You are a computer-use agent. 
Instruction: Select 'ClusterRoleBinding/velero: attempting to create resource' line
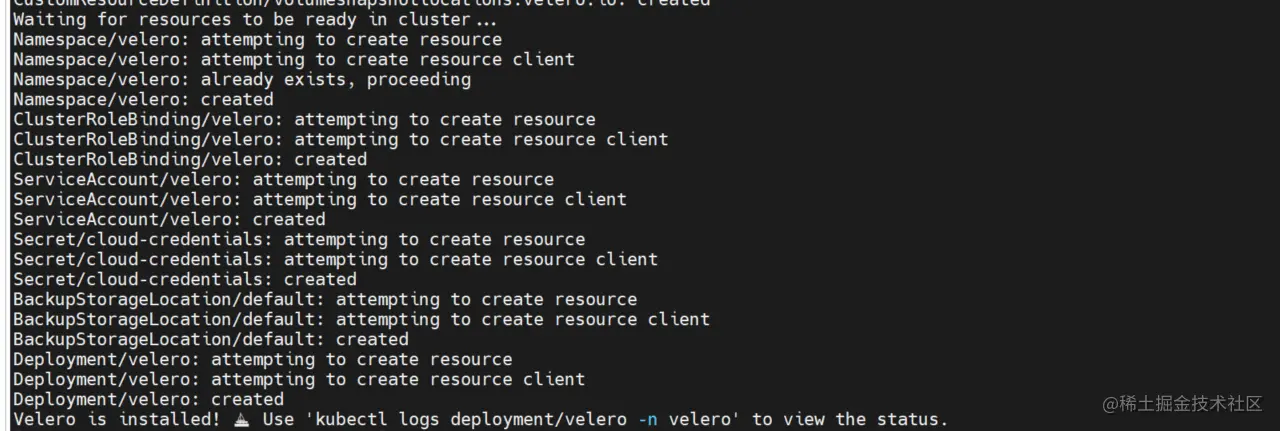coord(304,119)
